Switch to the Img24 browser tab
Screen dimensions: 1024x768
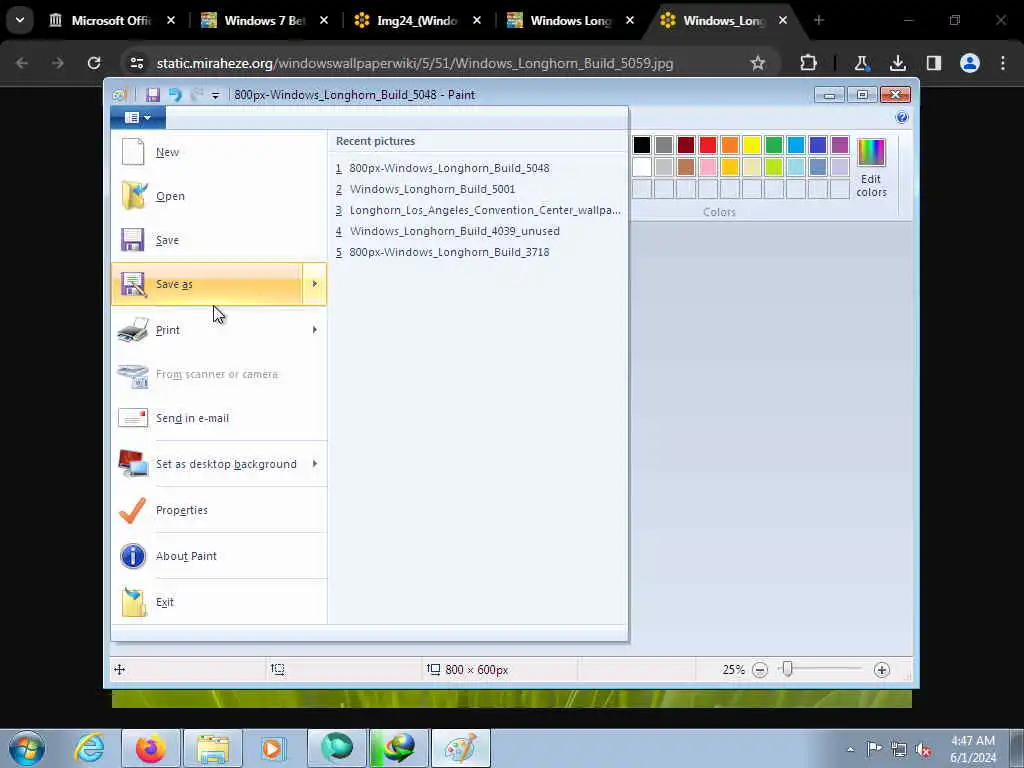(418, 21)
